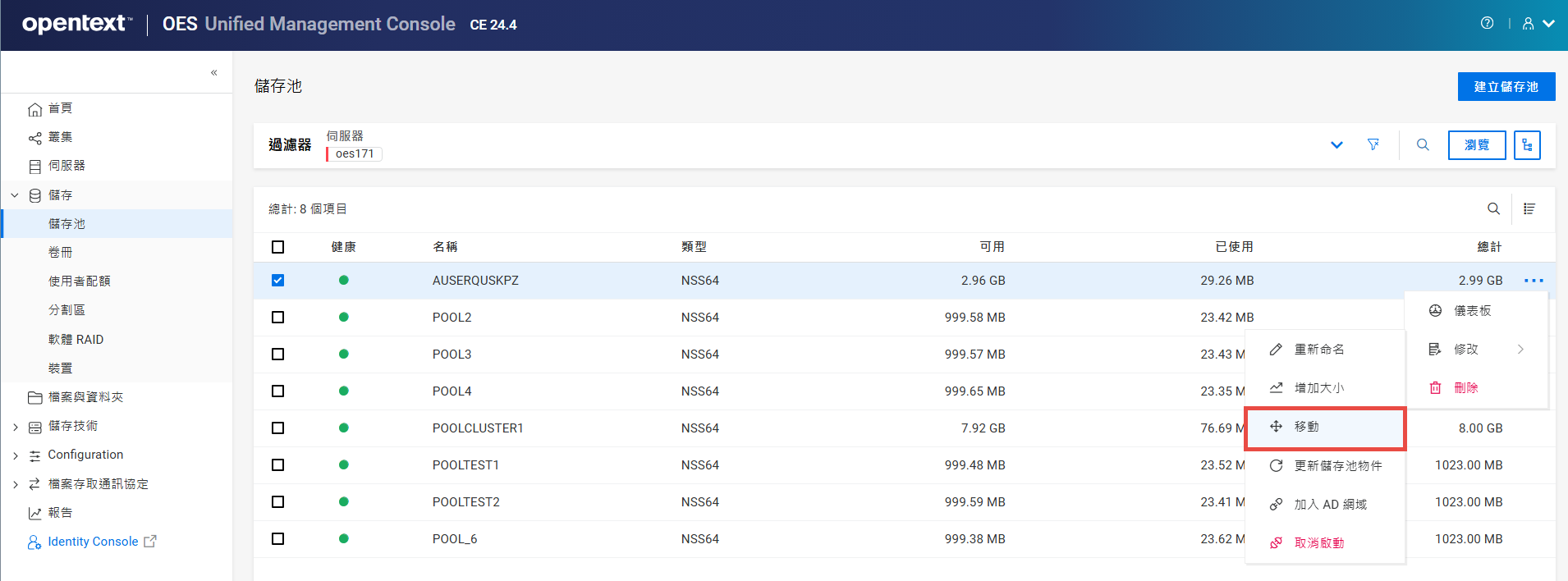Open the column settings list icon
Viewport: 1568px width, 581px height.
tap(1529, 208)
